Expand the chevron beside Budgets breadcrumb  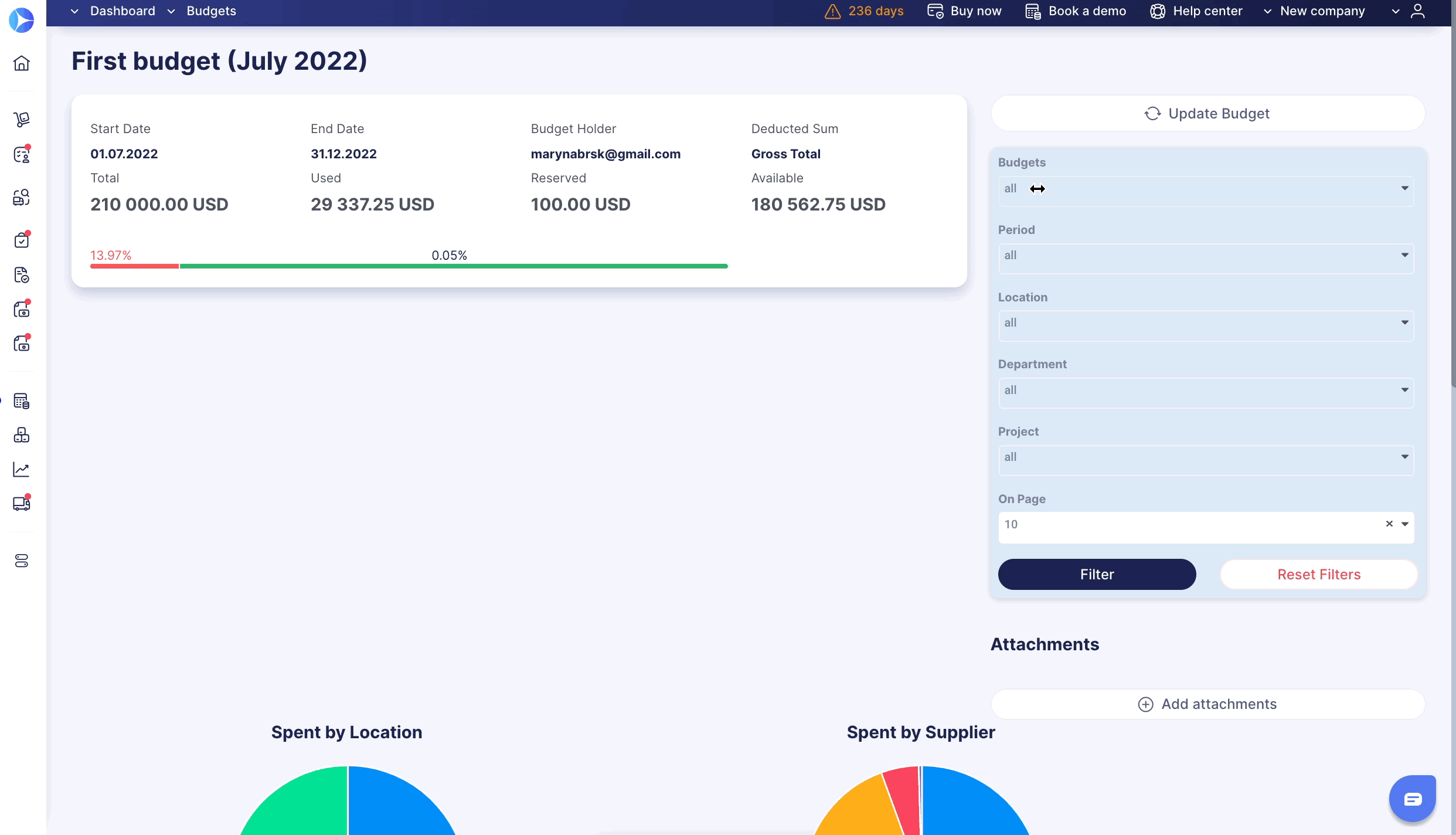171,11
